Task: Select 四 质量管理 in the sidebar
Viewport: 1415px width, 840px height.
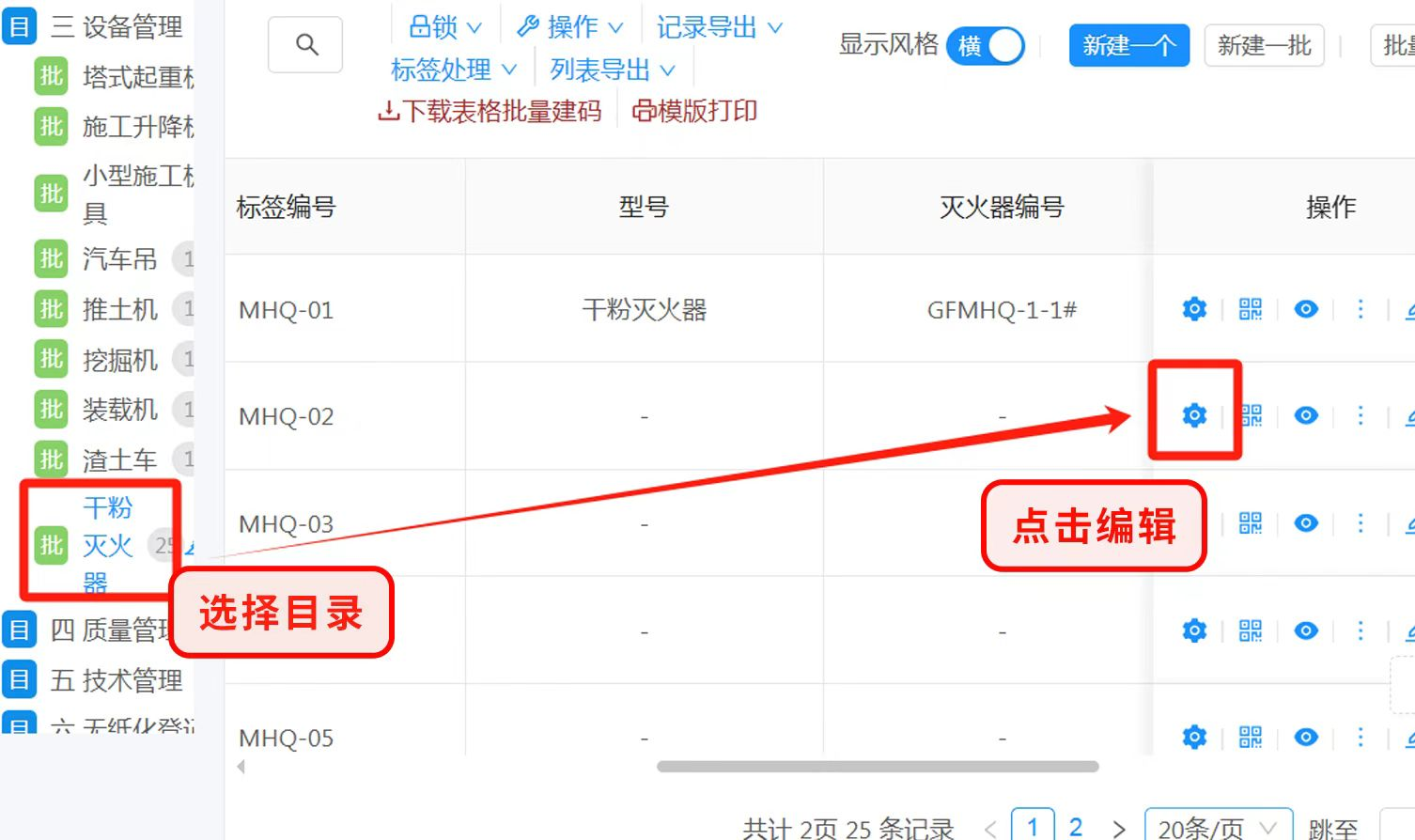Action: [103, 630]
